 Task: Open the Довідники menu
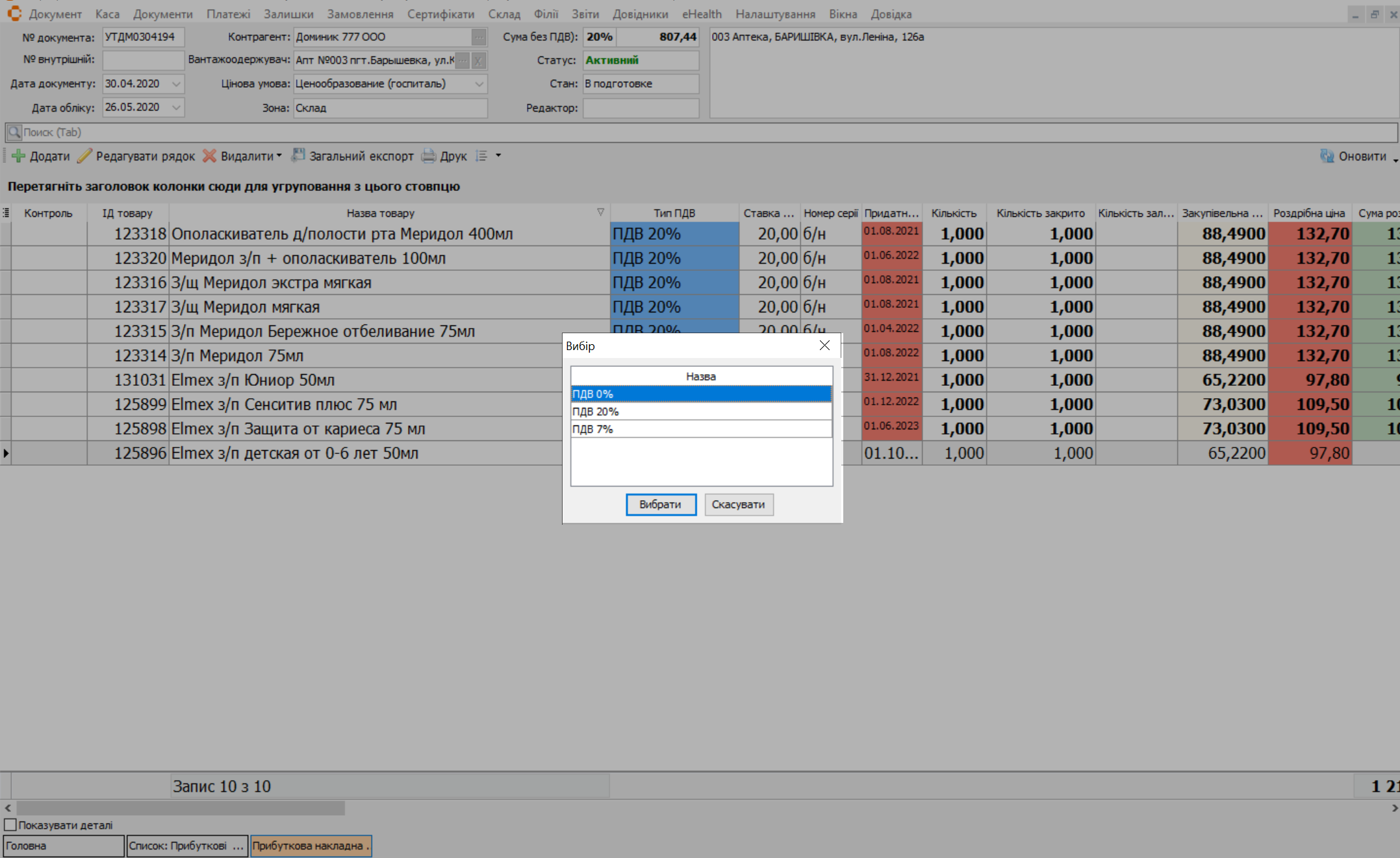click(640, 14)
